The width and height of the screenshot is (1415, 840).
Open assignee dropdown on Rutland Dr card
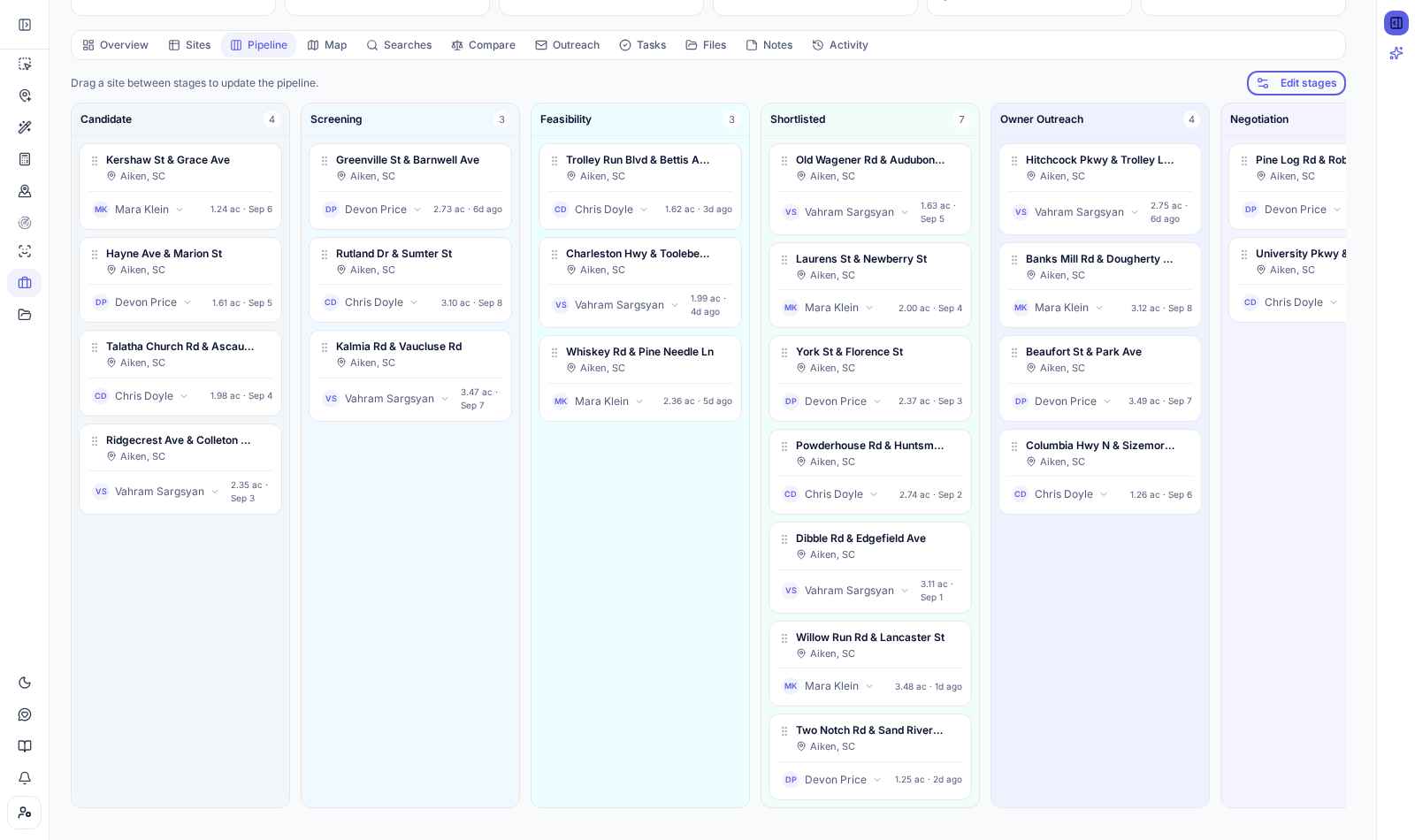click(371, 302)
